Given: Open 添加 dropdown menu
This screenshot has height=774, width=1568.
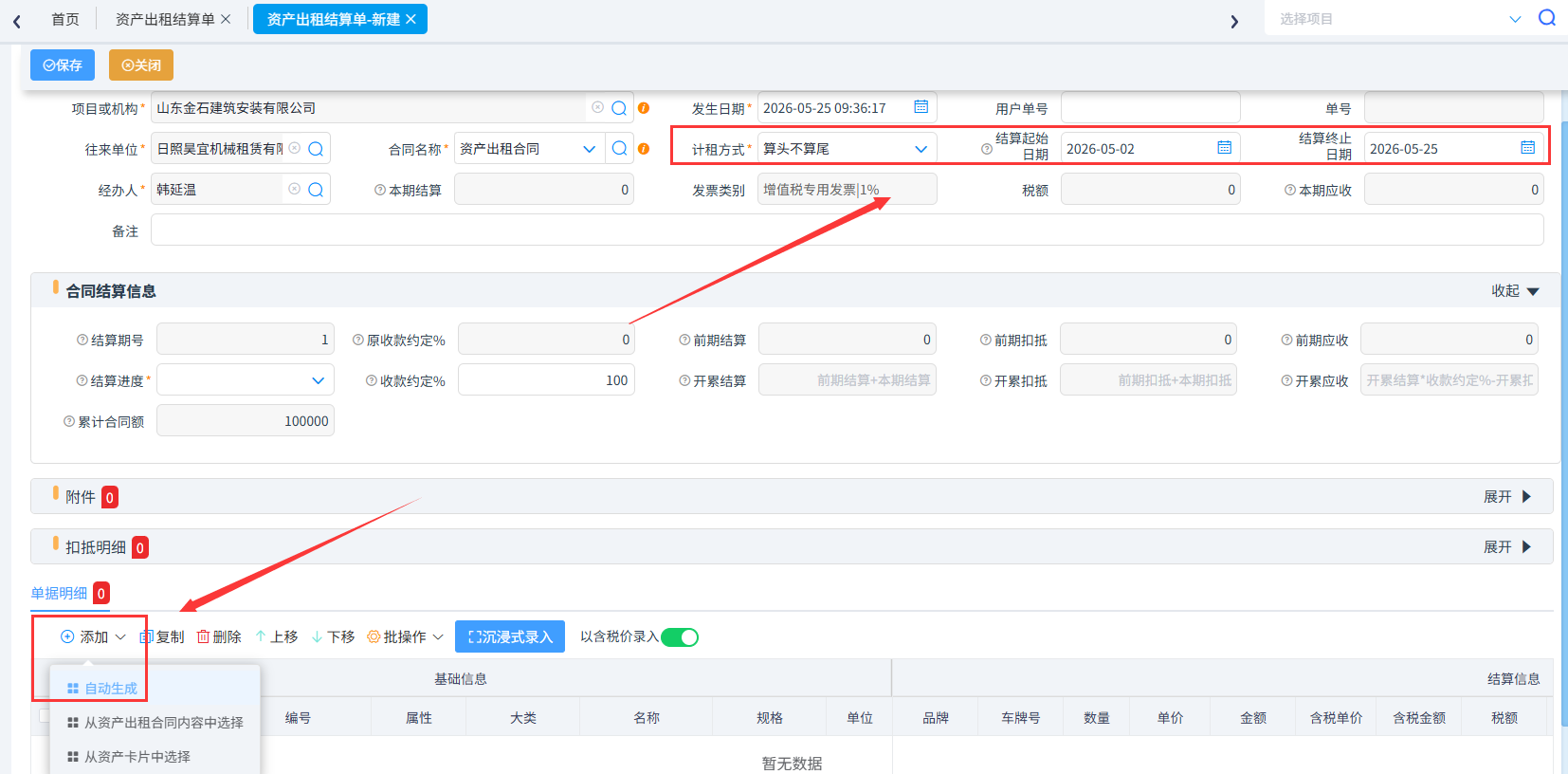Looking at the screenshot, I should pyautogui.click(x=93, y=637).
